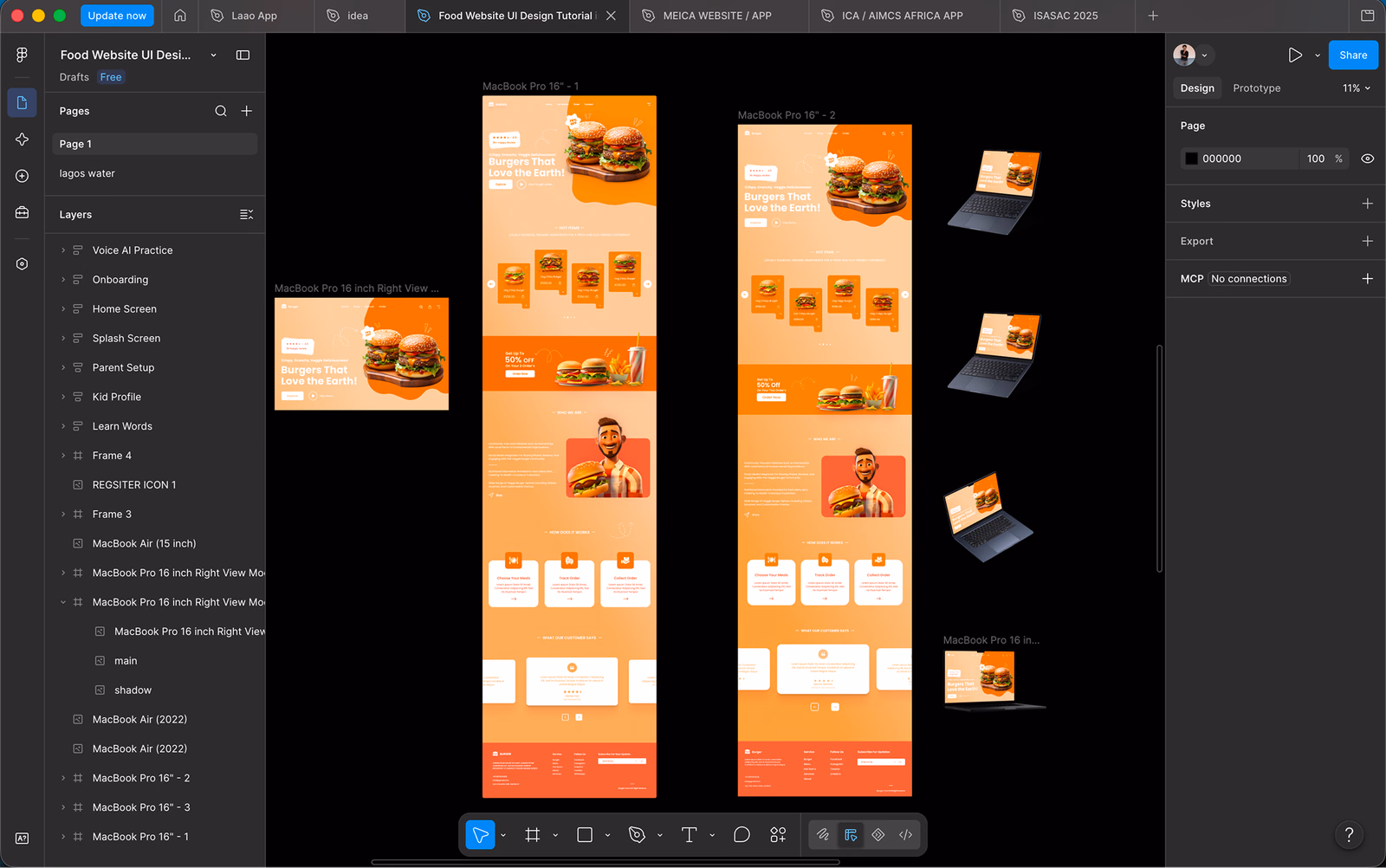Select the Comment tool in toolbar
Viewport: 1386px width, 868px height.
(x=742, y=835)
